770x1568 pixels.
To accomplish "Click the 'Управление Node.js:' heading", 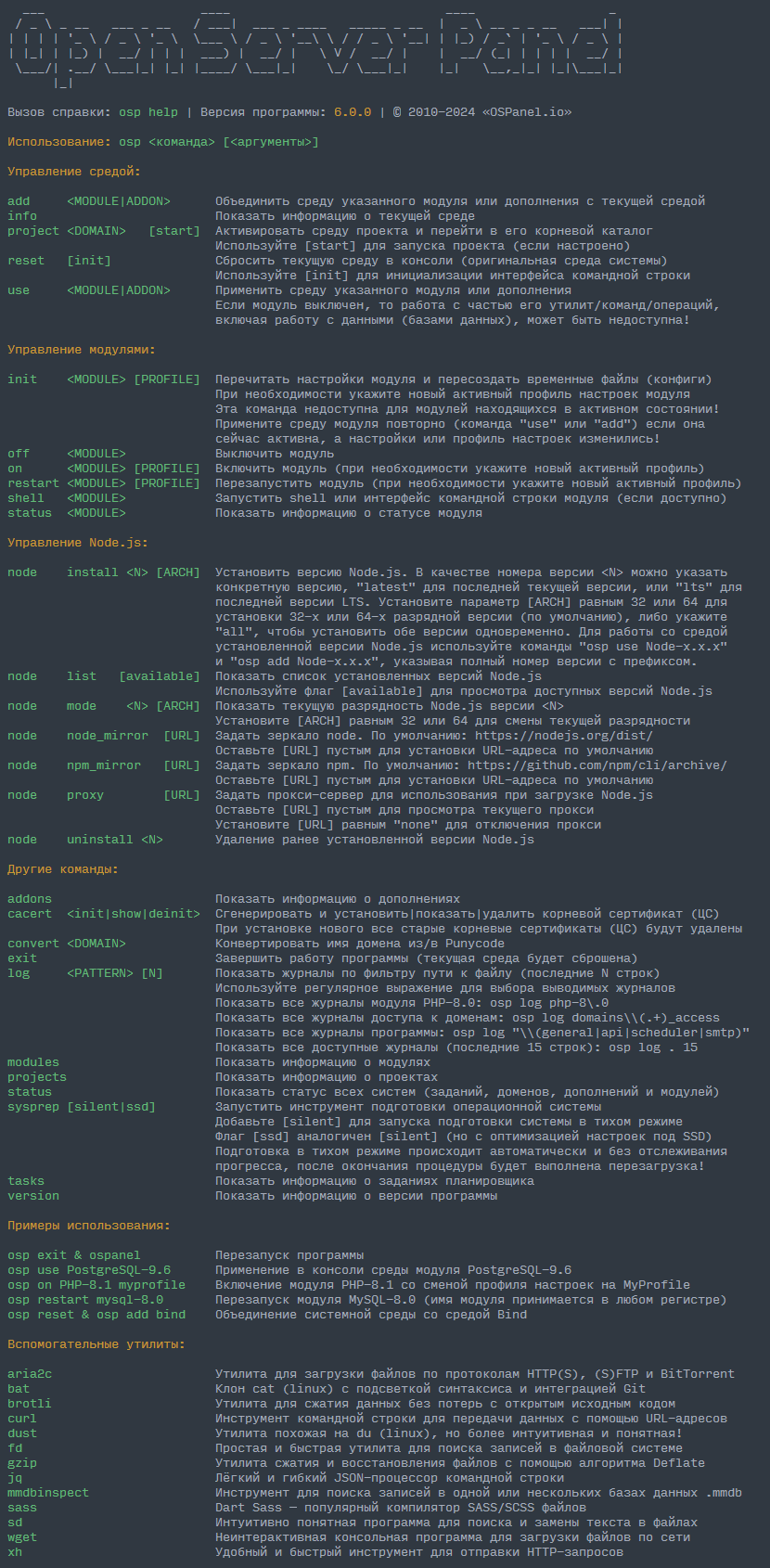I will tap(78, 543).
